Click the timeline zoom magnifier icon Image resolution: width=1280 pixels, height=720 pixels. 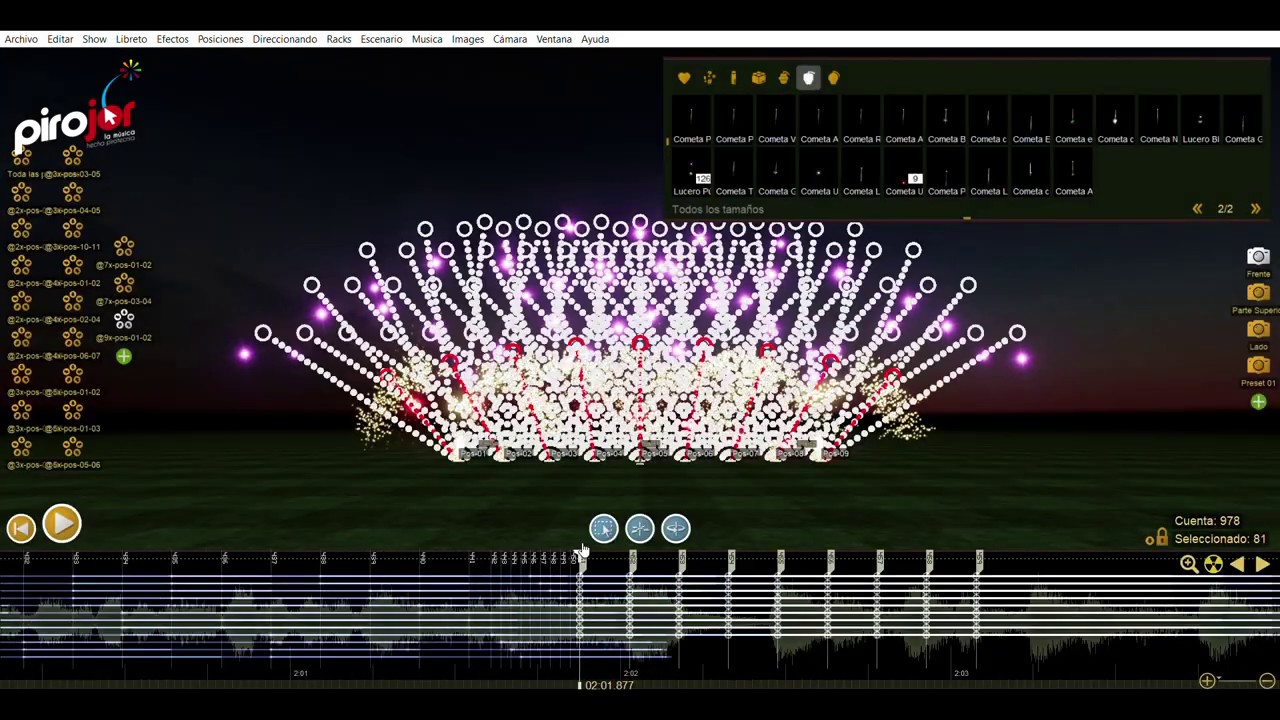[1189, 565]
